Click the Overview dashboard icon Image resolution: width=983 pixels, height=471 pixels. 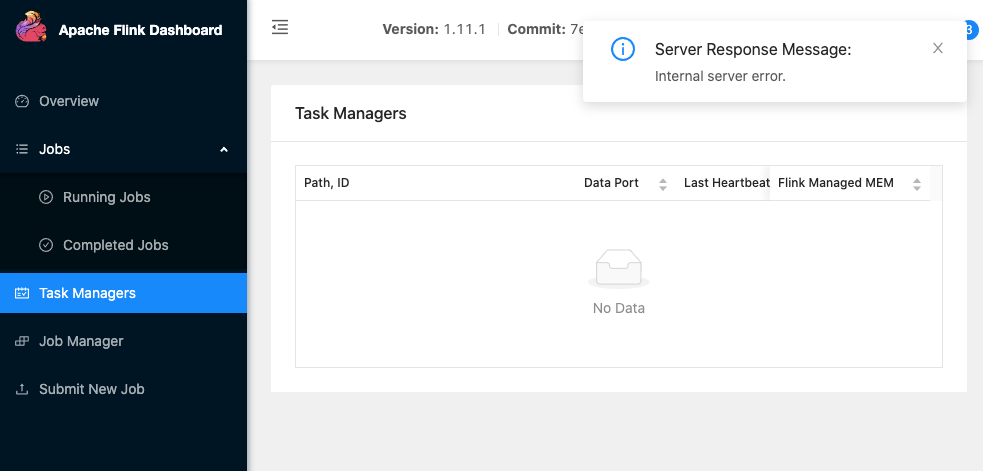(x=22, y=101)
